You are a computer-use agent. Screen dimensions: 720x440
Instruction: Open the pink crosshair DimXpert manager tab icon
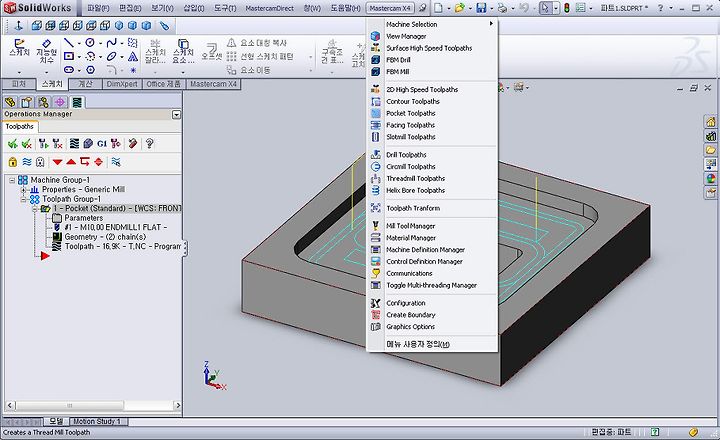coord(60,102)
